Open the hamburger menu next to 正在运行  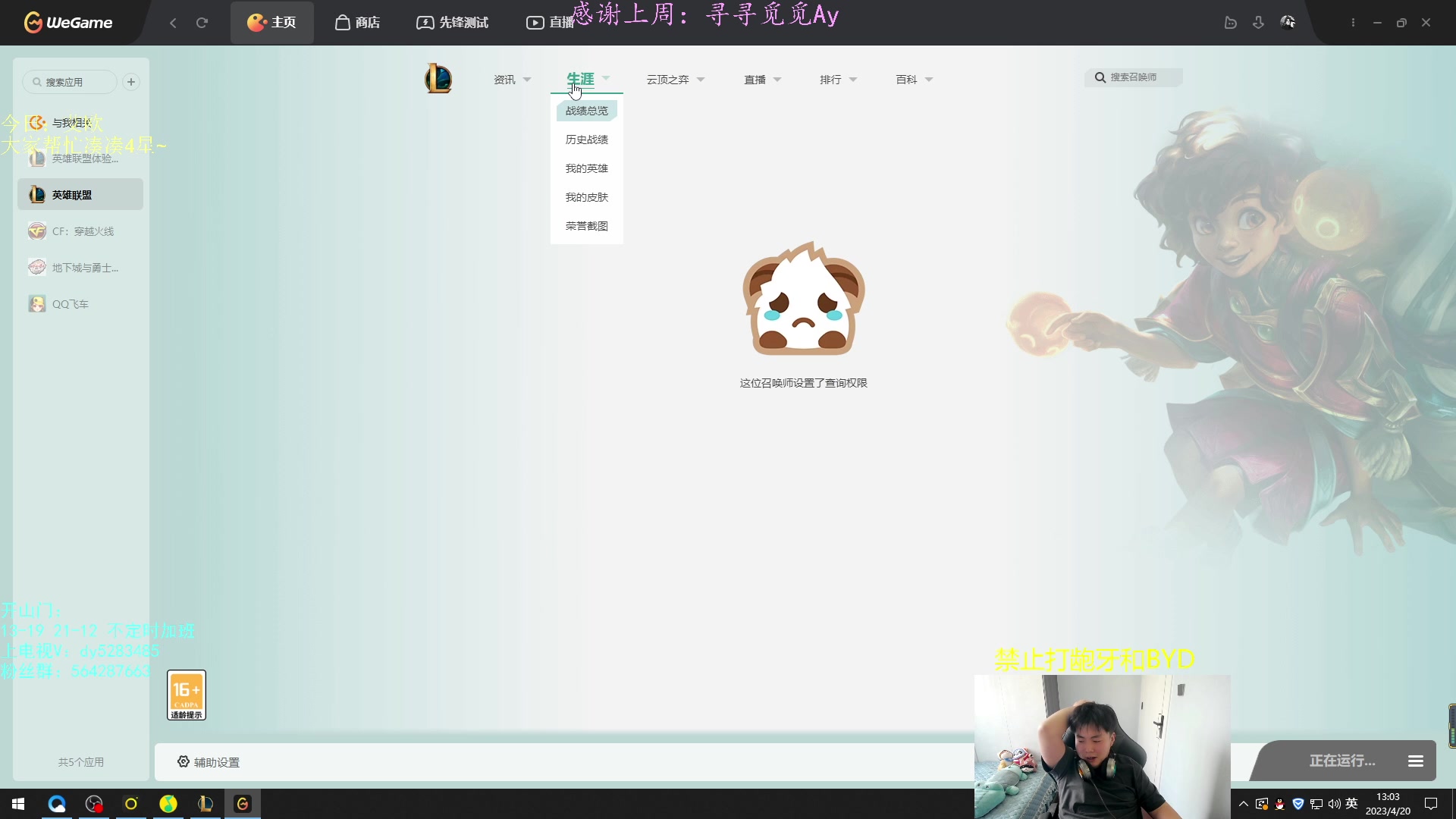click(x=1415, y=761)
